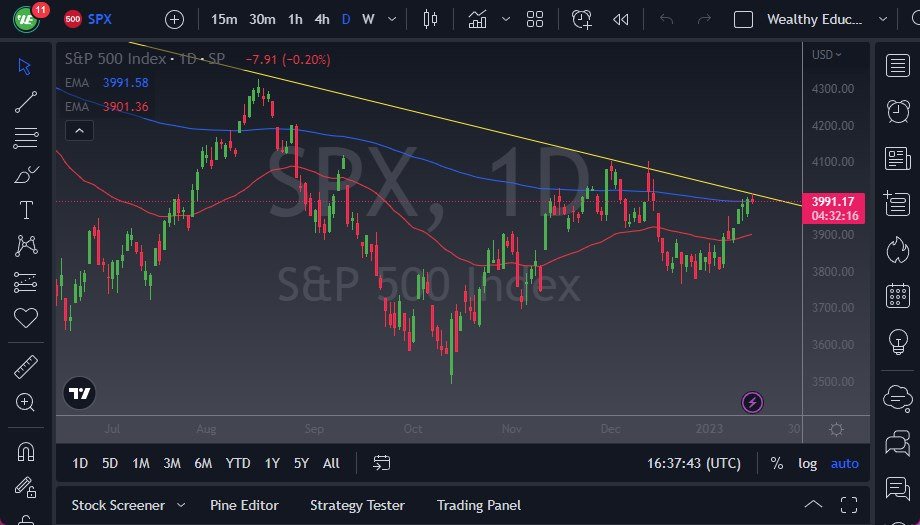The width and height of the screenshot is (920, 525).
Task: Set the range to 1D
Action: pos(80,463)
